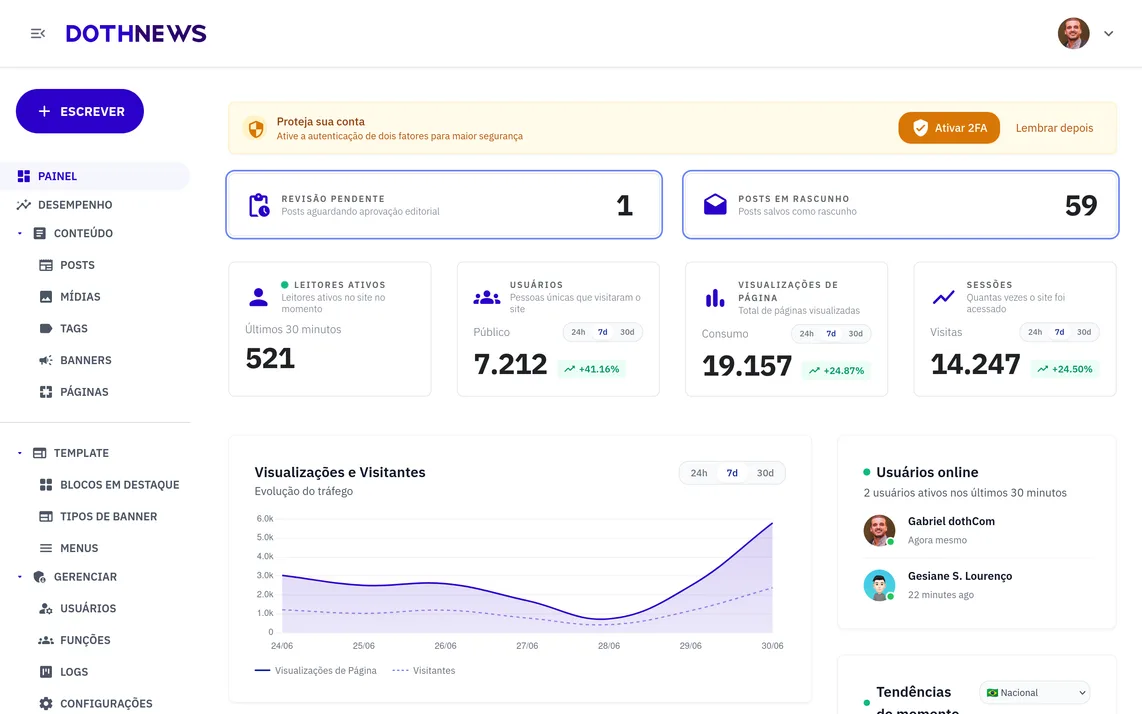Click the LOGS icon
The image size is (1142, 714).
pos(46,672)
